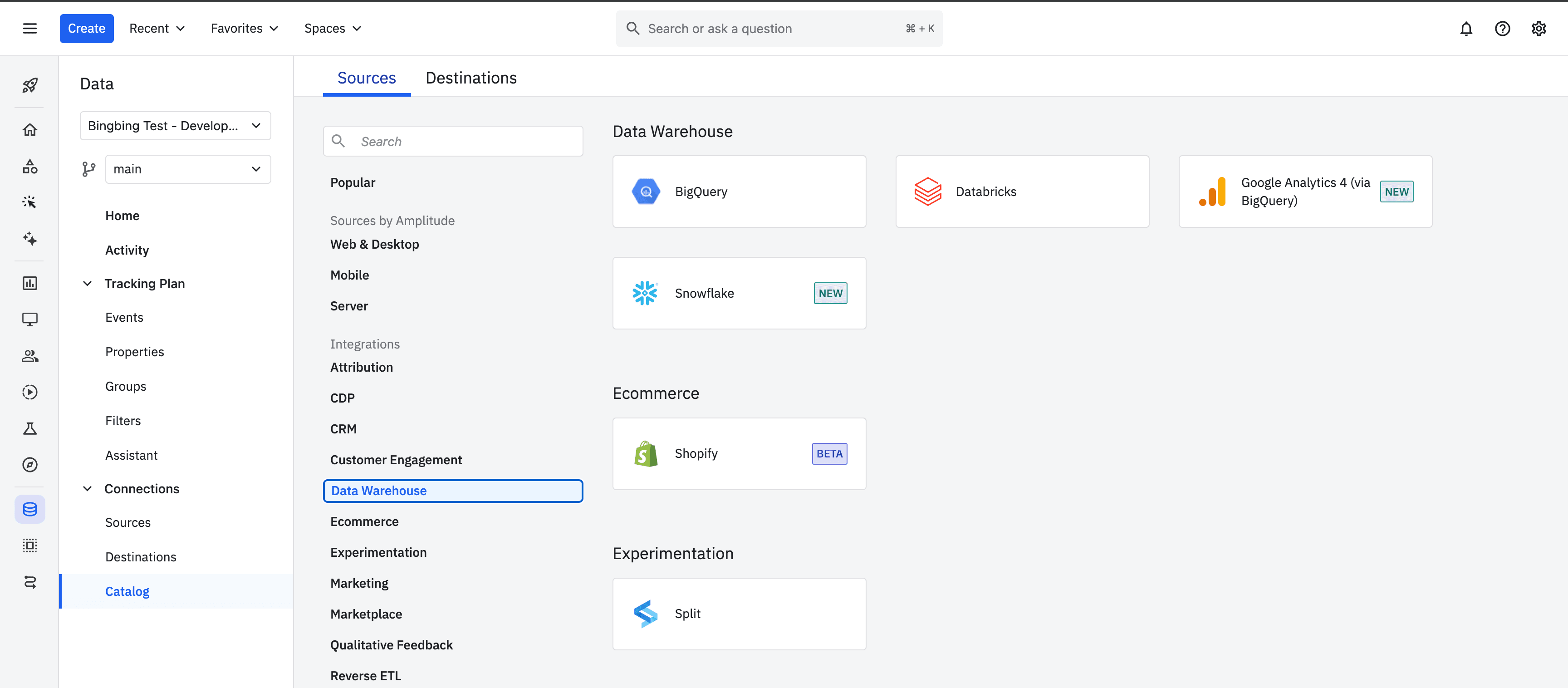Open the Snowflake source card
The height and width of the screenshot is (688, 1568).
click(738, 294)
